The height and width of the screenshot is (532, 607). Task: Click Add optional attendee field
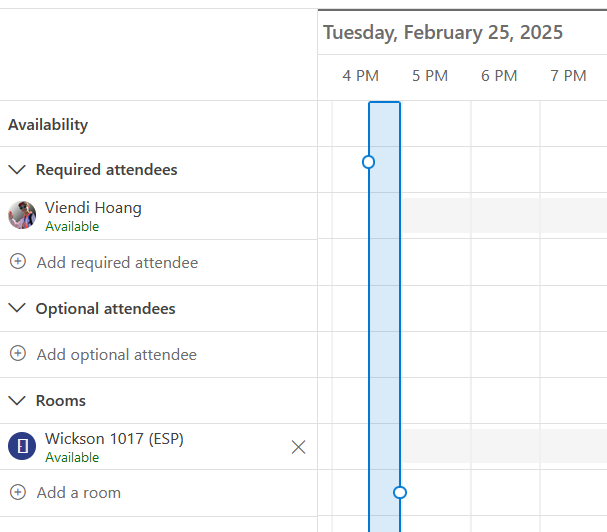click(116, 355)
